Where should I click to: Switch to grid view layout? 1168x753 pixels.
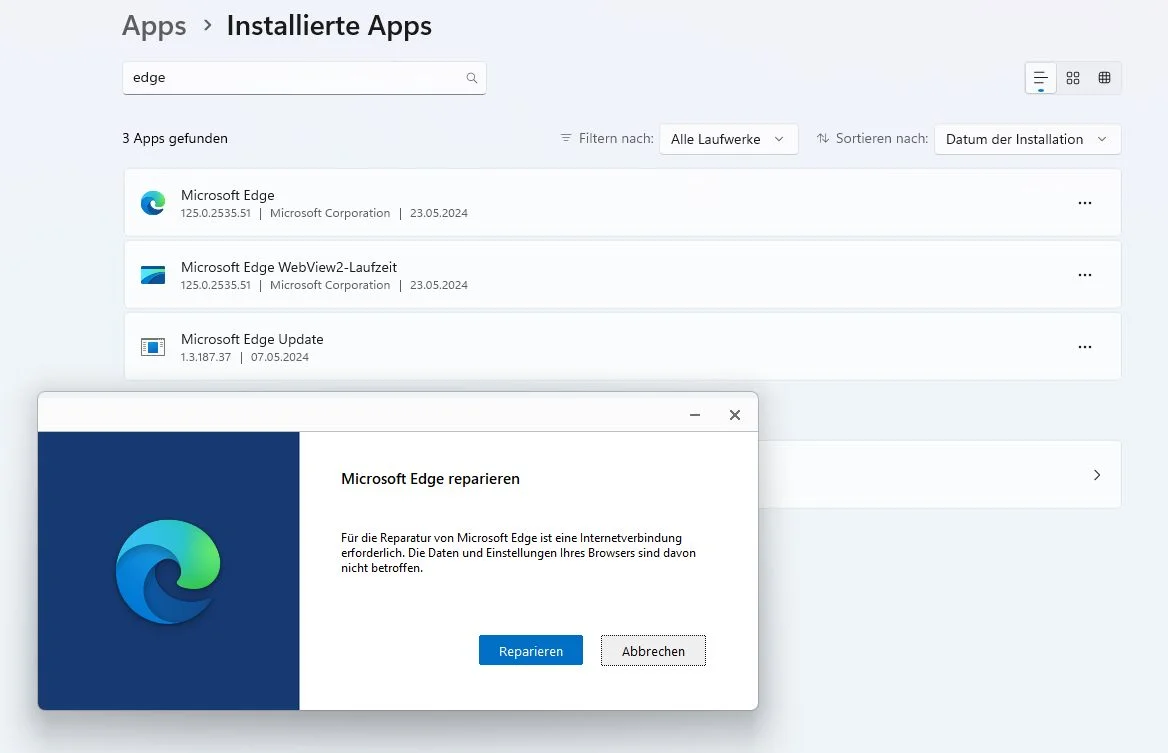click(1073, 78)
